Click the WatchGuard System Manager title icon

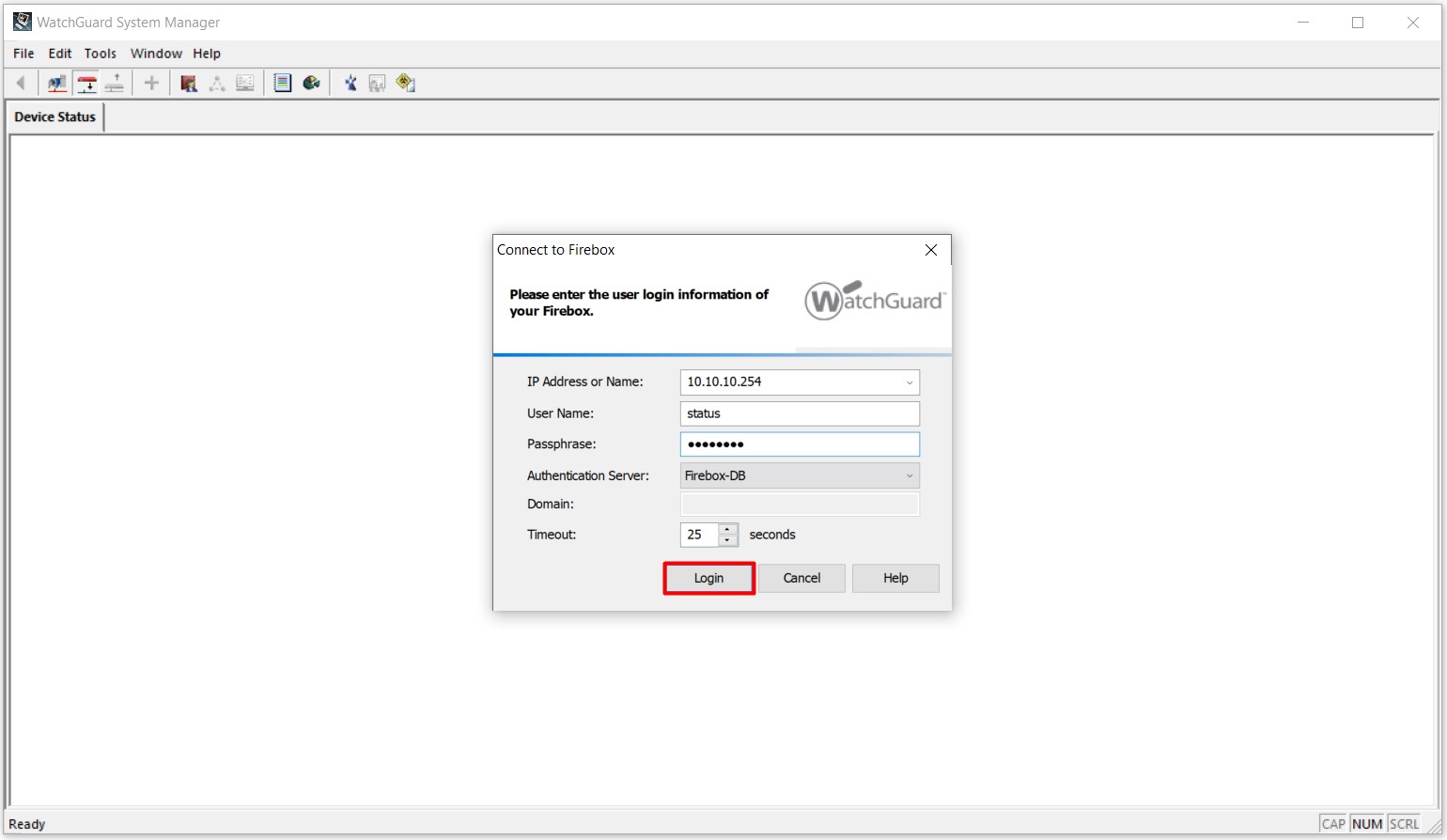[x=22, y=22]
